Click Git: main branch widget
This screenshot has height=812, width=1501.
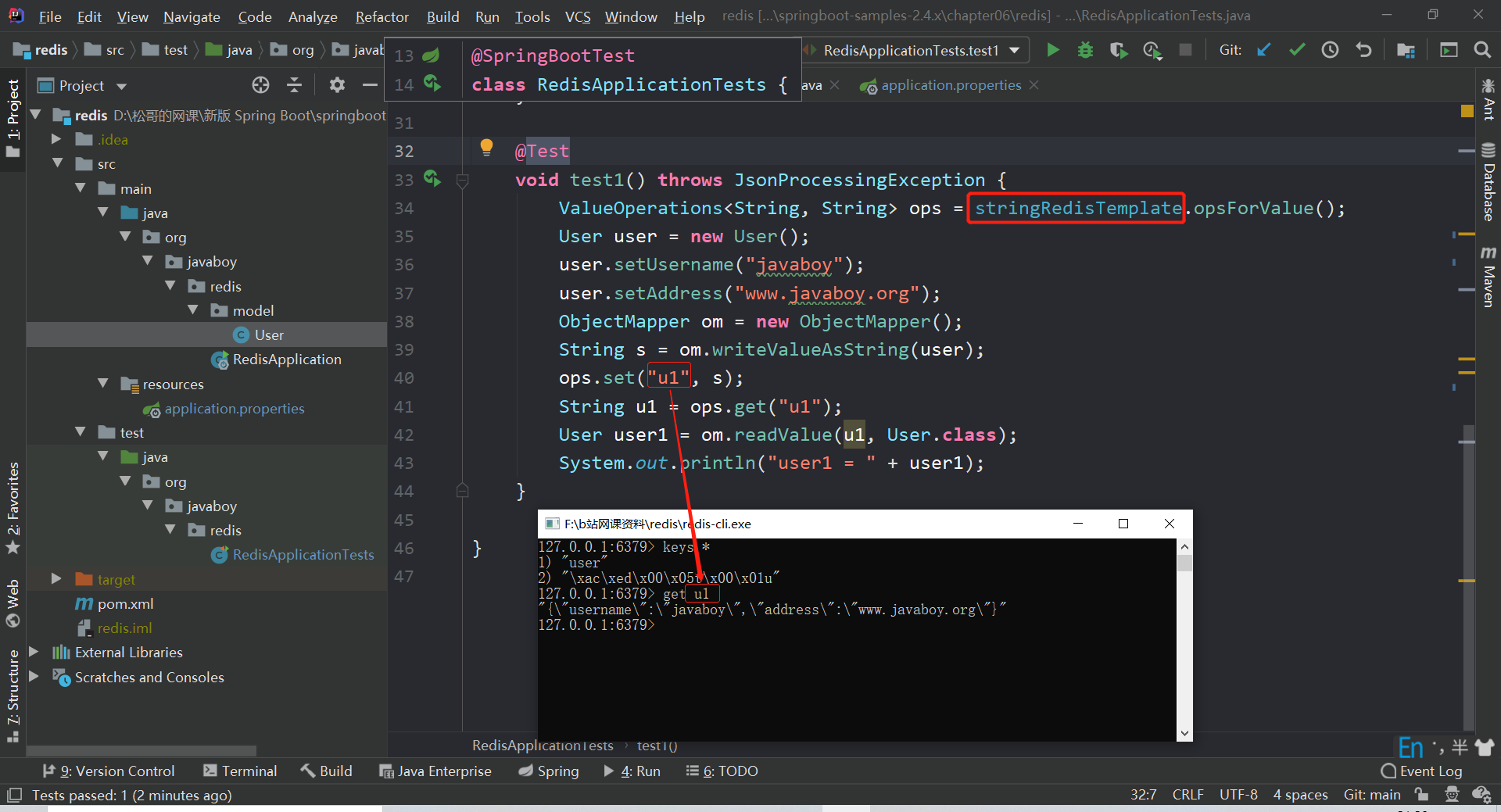[1372, 795]
